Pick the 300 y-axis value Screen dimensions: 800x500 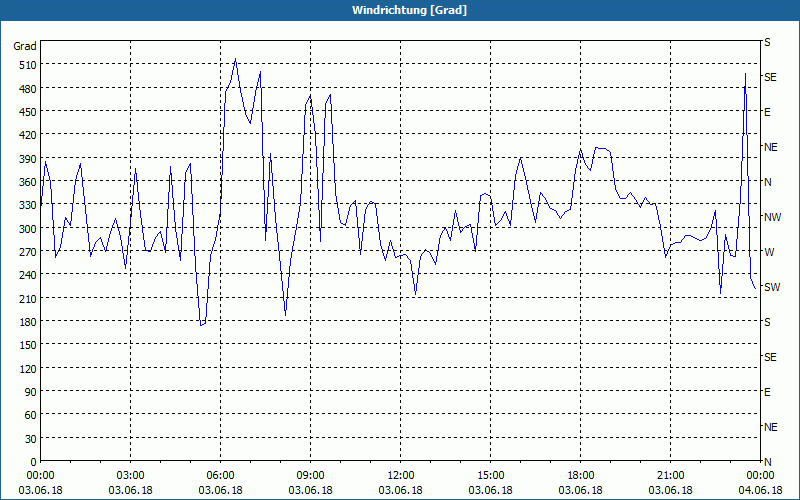28,229
